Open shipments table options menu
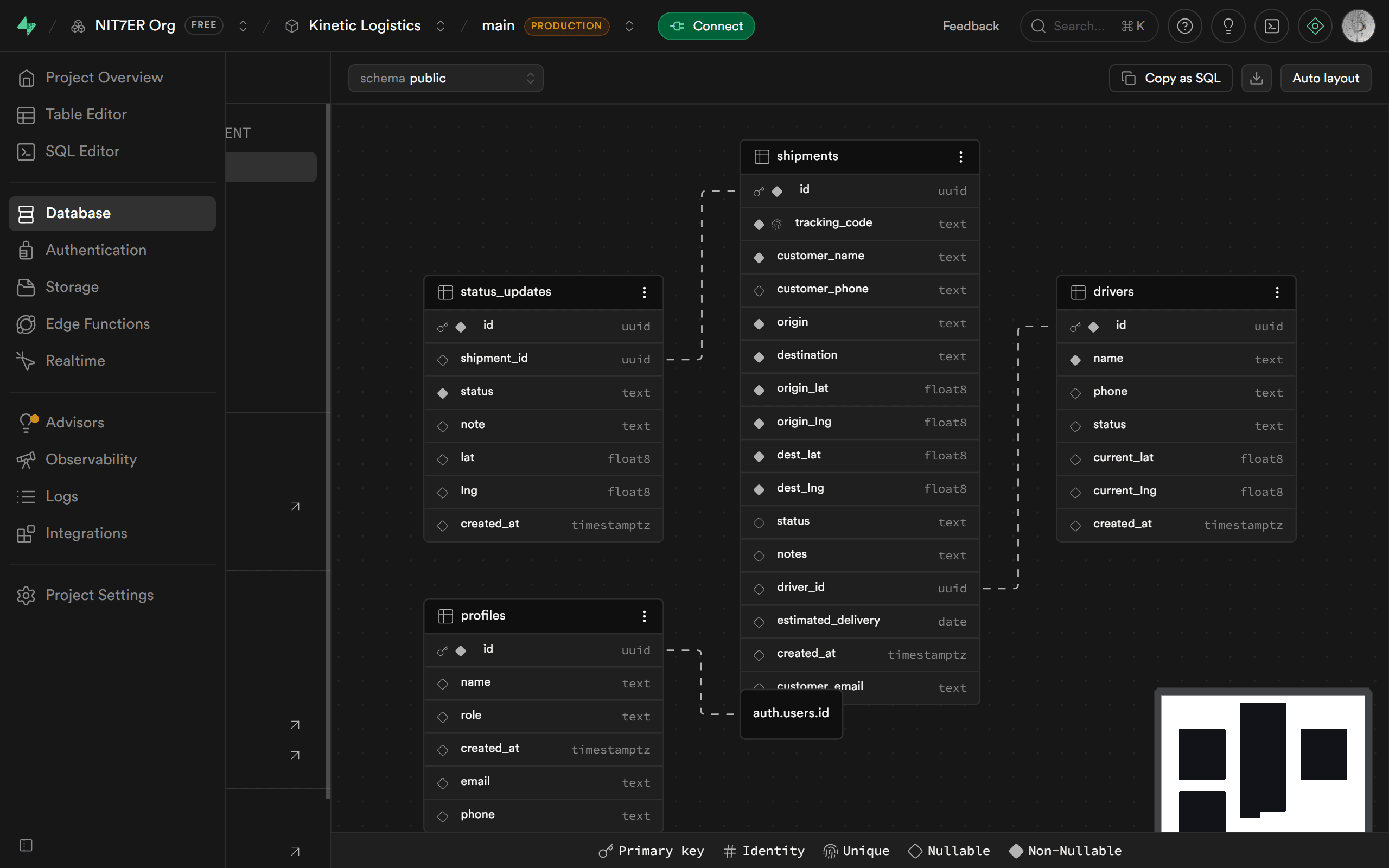The image size is (1389, 868). point(961,157)
